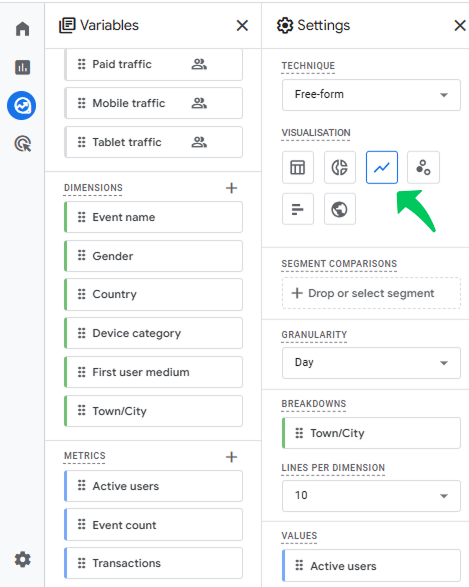Choose the donut chart visualisation
Screen dimensions: 469x587
point(339,167)
